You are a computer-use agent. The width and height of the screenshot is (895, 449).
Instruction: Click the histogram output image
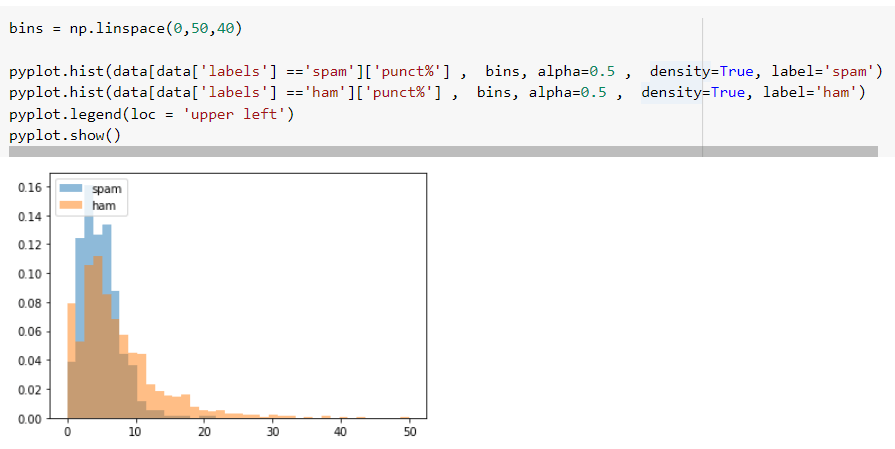click(x=223, y=304)
